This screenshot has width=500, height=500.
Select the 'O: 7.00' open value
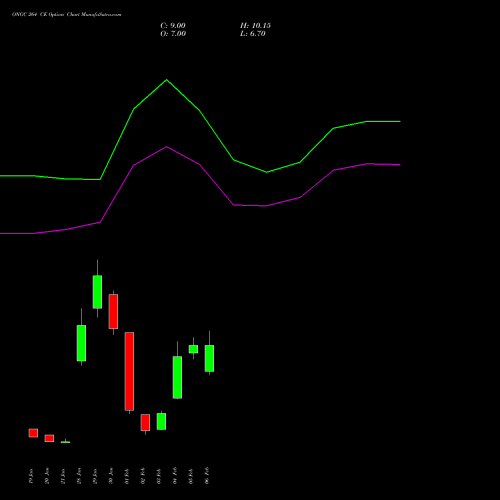click(173, 34)
